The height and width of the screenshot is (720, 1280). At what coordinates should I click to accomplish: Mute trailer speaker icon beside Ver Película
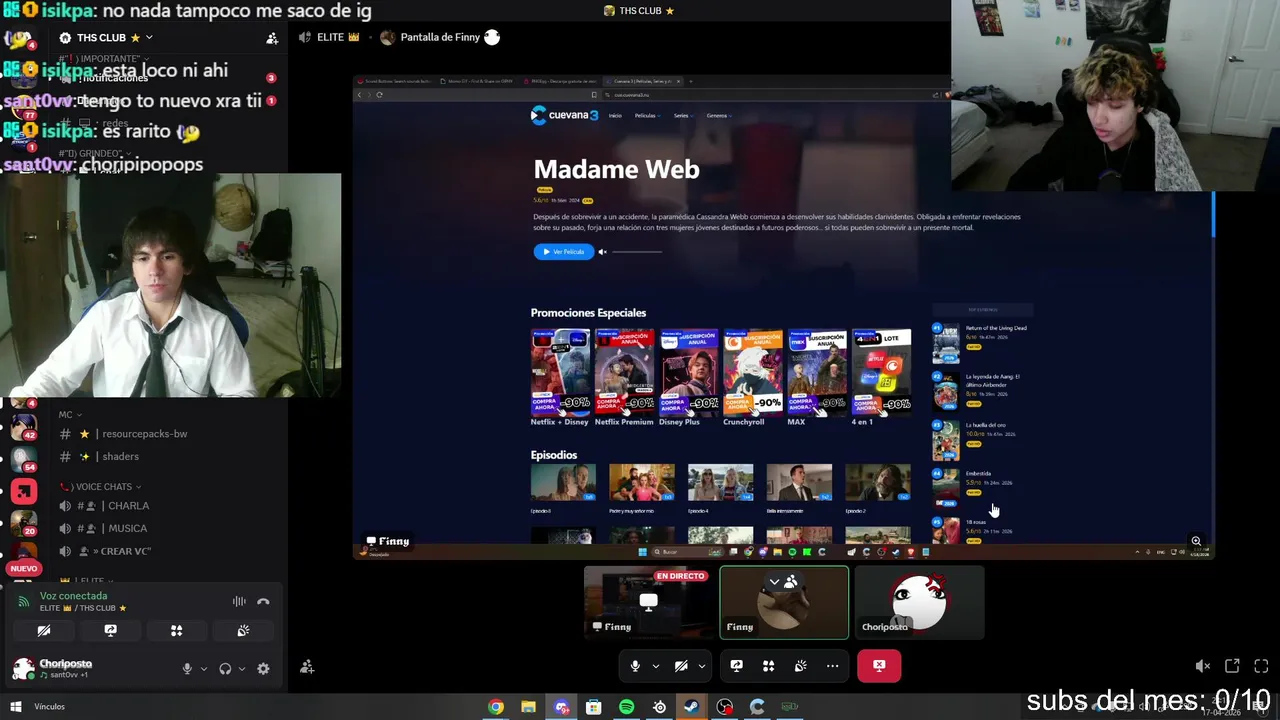(x=602, y=252)
